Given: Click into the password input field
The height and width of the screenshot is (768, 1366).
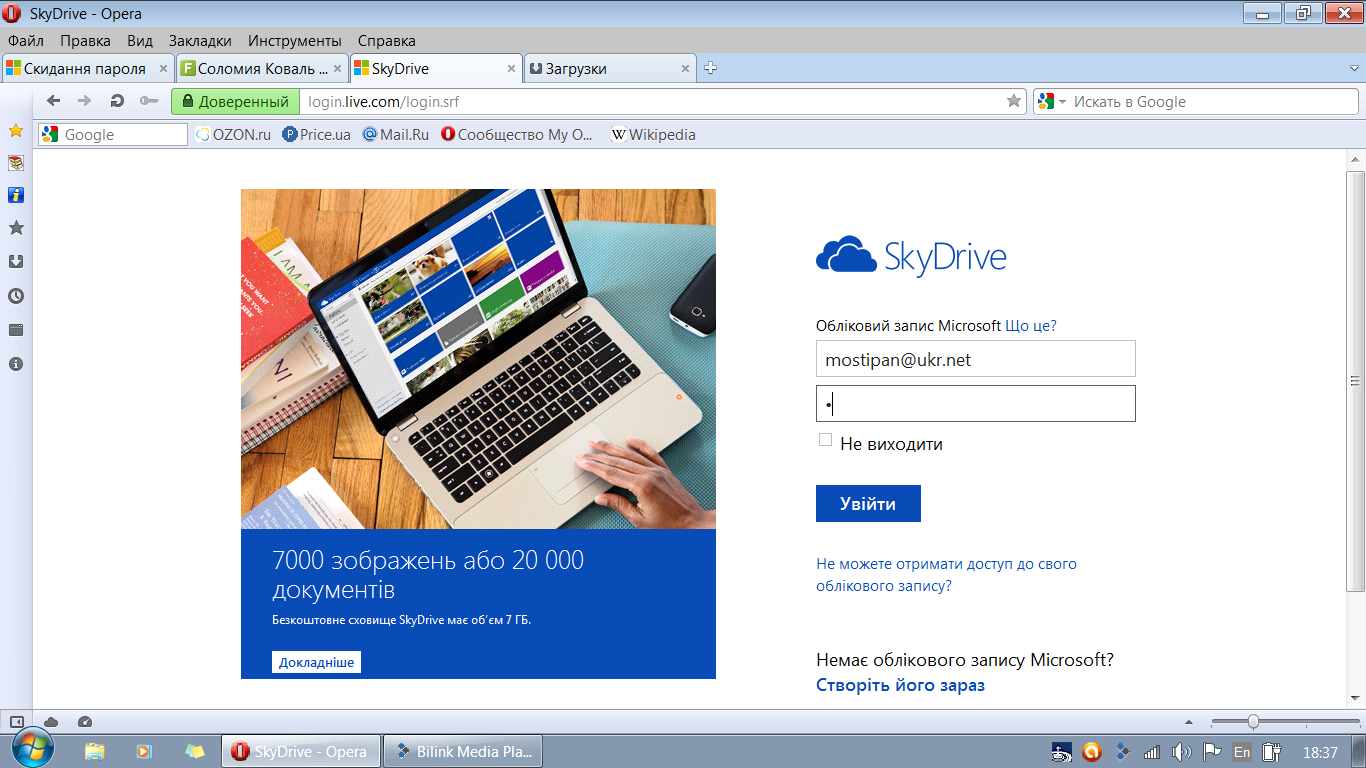Looking at the screenshot, I should pyautogui.click(x=976, y=404).
